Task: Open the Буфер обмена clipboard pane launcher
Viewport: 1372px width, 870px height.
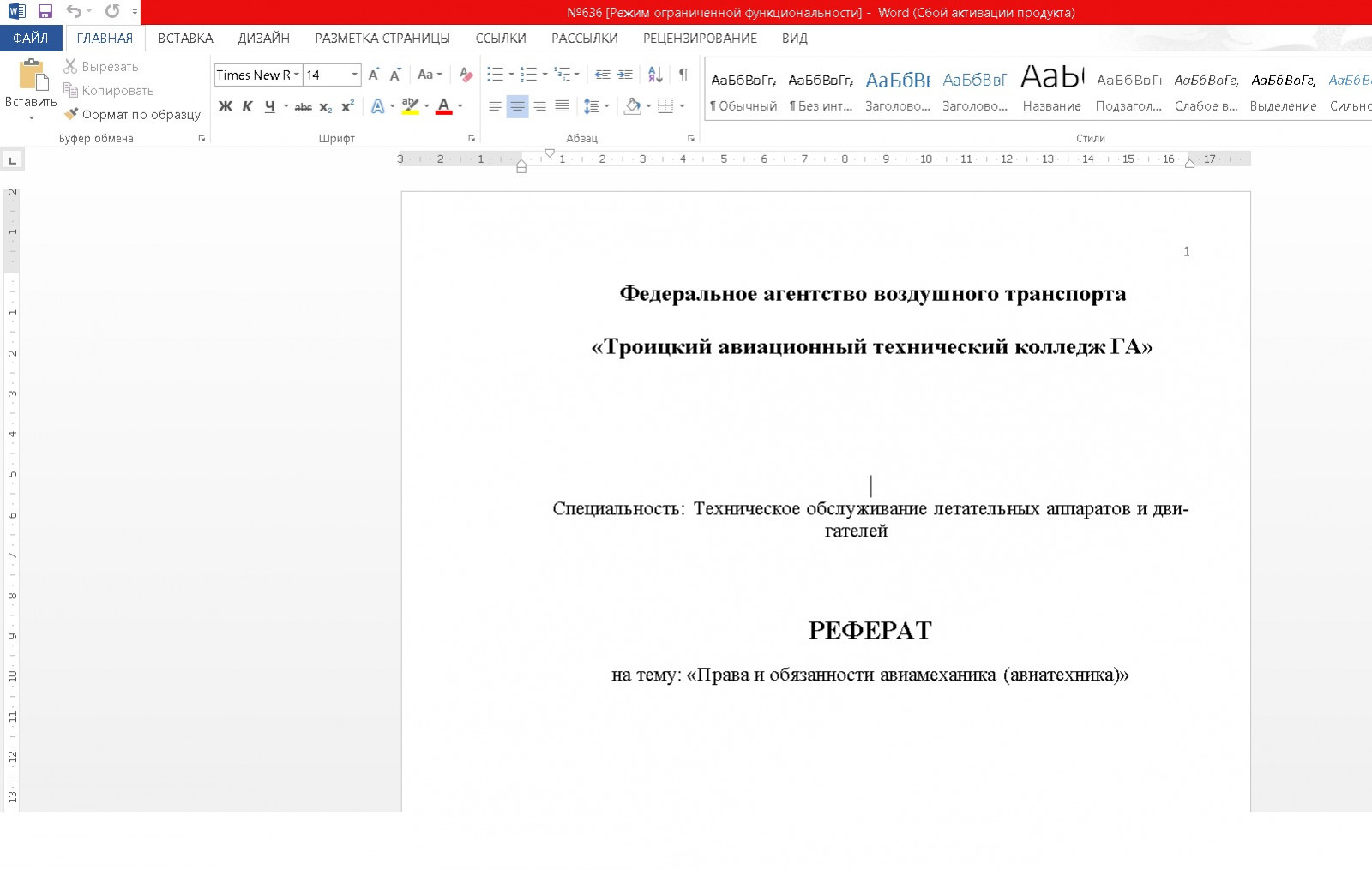Action: [x=202, y=138]
